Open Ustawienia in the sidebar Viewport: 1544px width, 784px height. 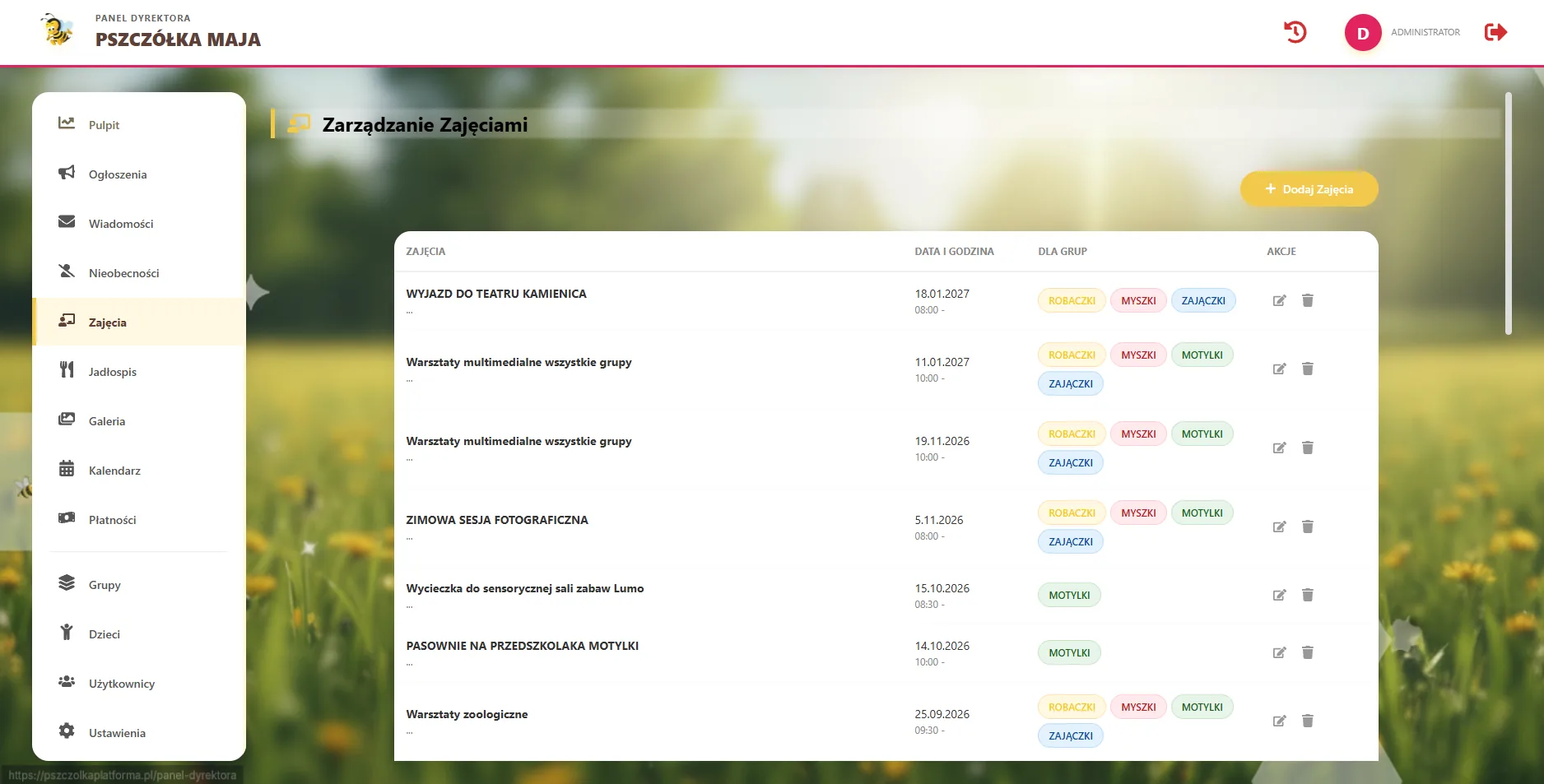[x=139, y=733]
